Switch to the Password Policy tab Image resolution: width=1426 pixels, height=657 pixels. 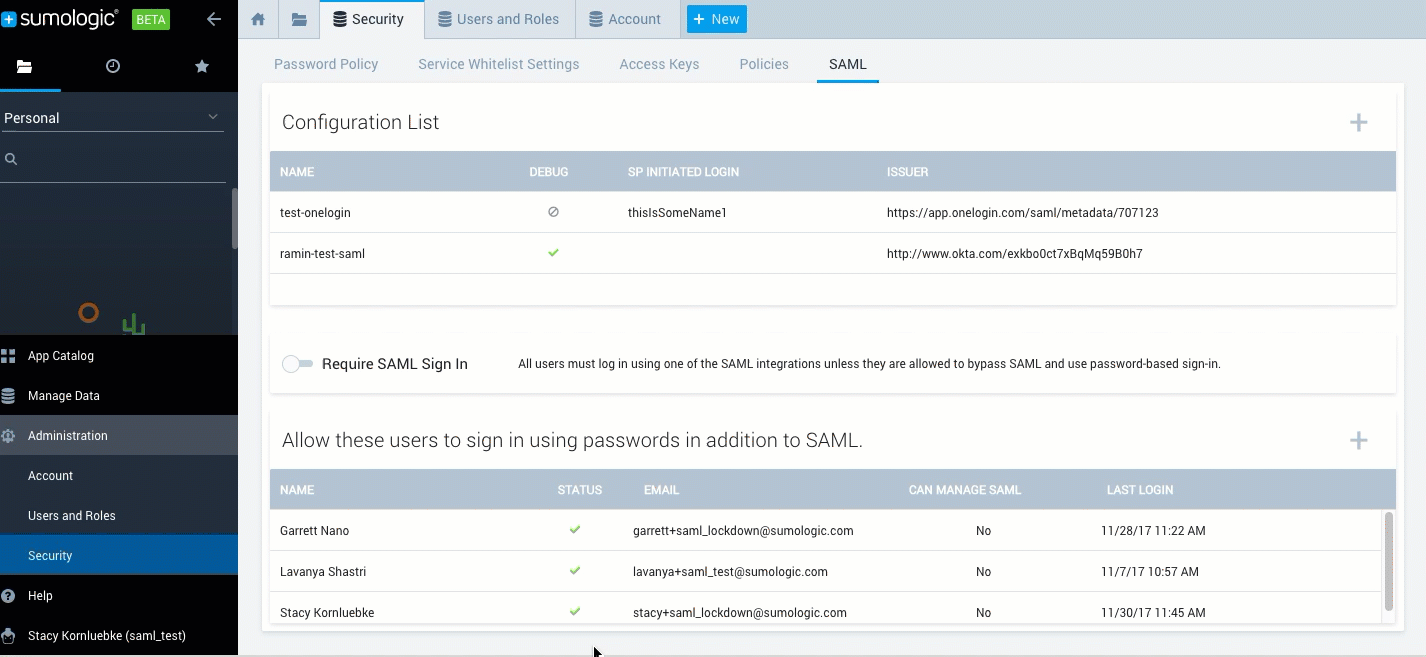[326, 64]
